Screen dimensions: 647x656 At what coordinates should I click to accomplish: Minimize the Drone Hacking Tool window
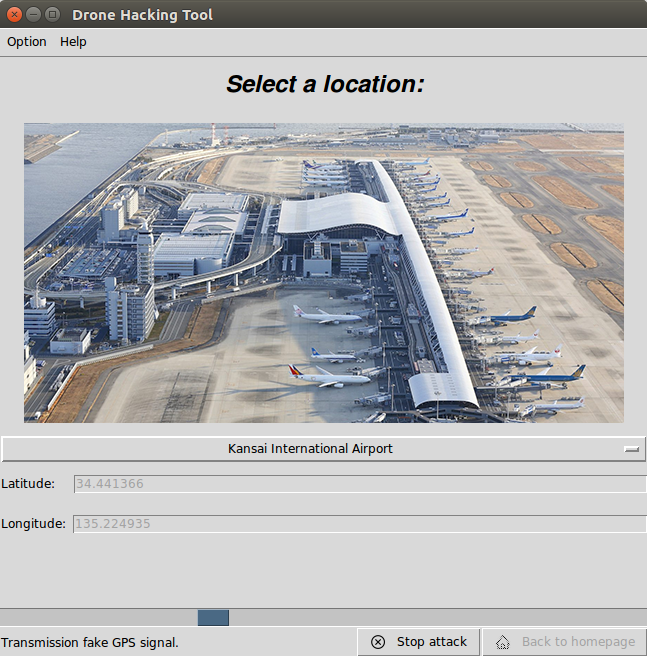pyautogui.click(x=33, y=15)
